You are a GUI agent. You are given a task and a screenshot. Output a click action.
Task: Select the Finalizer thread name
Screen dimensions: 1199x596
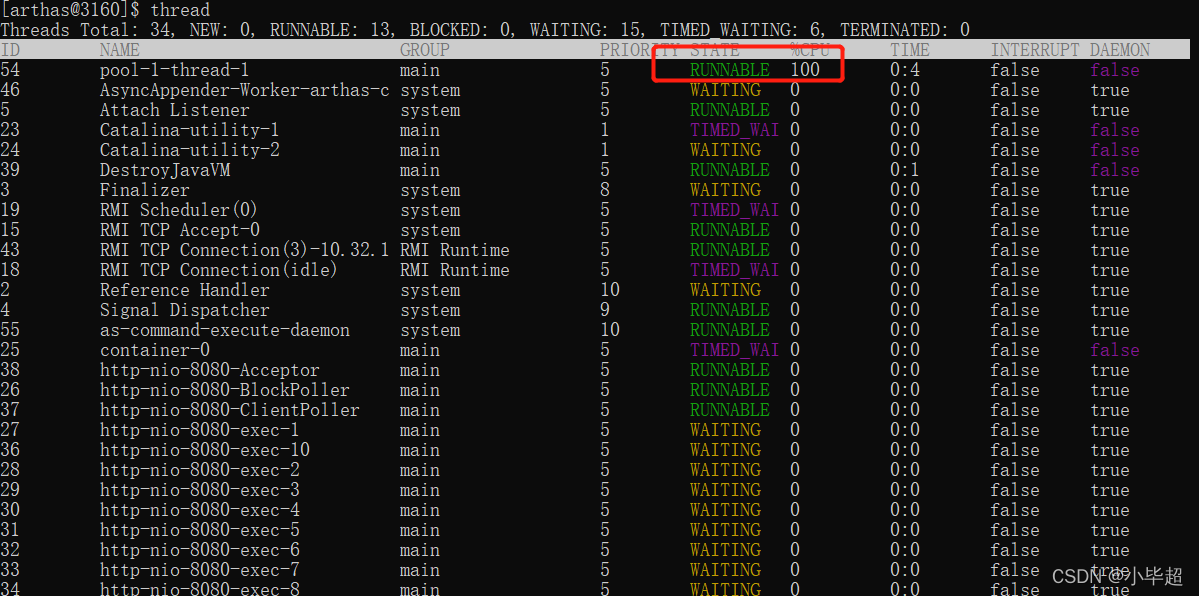[x=145, y=190]
